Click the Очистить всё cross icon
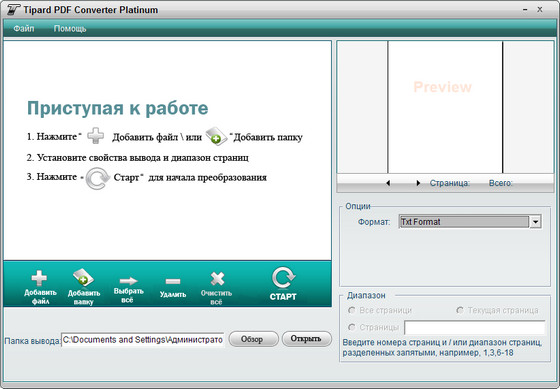This screenshot has height=389, width=560. click(x=217, y=279)
